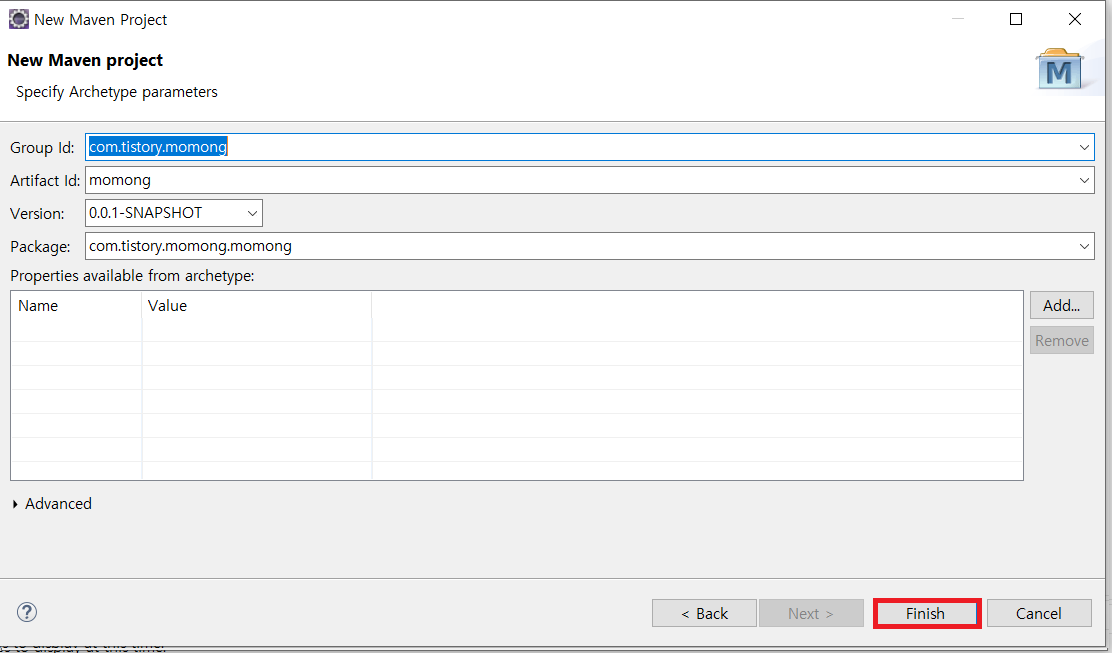Open the Package dropdown arrow
This screenshot has height=653, width=1112.
(x=1084, y=247)
